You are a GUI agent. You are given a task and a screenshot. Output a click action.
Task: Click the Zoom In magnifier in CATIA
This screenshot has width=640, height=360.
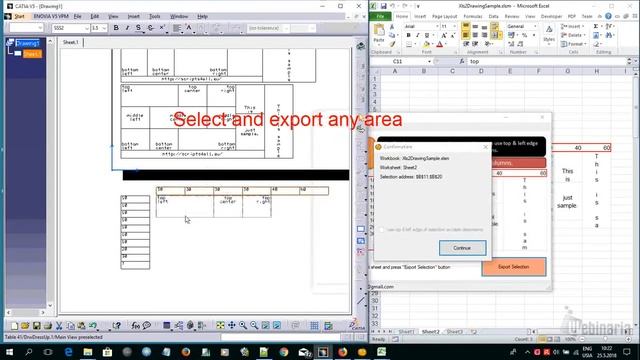coord(243,325)
